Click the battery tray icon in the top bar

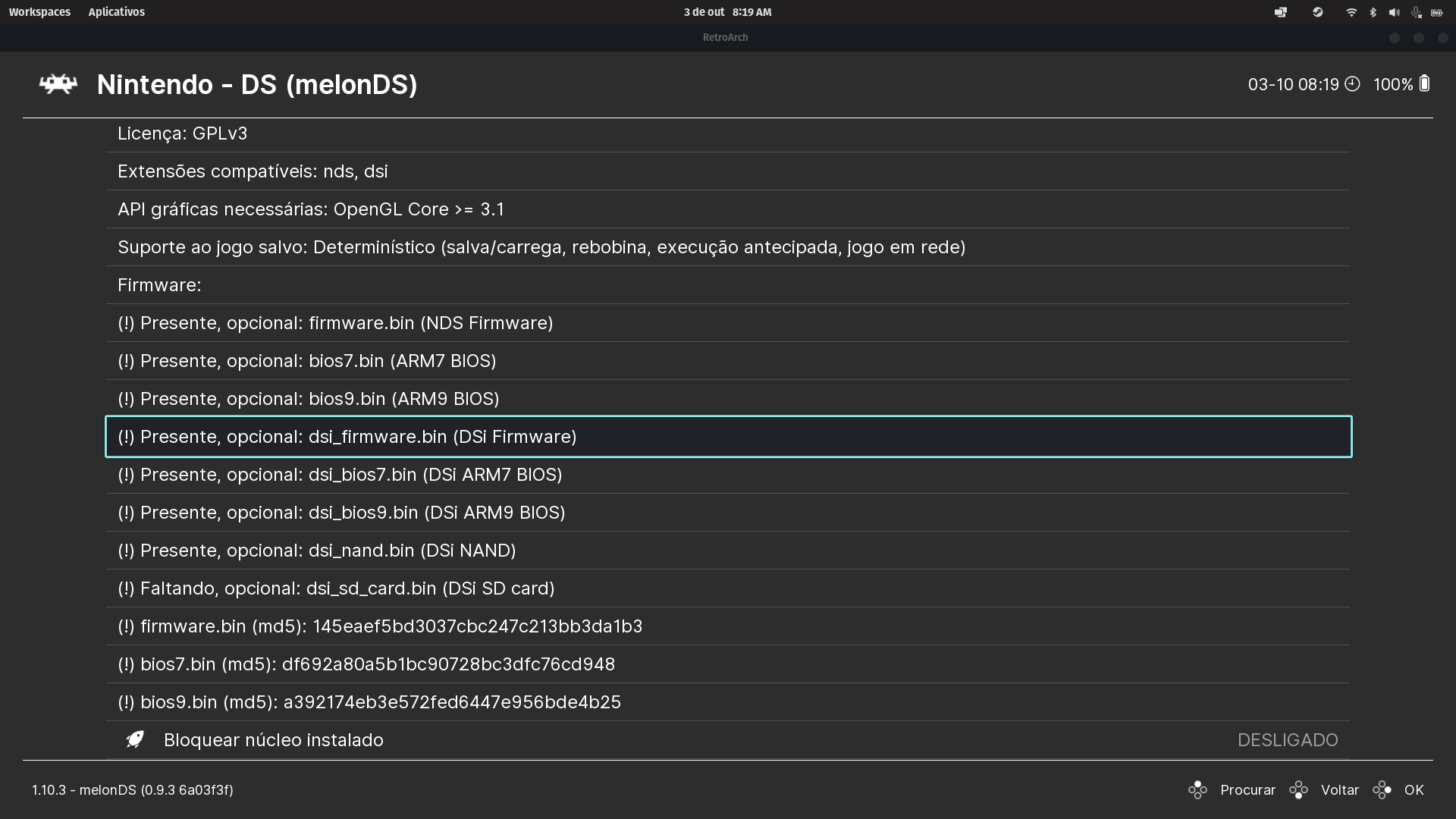tap(1437, 12)
